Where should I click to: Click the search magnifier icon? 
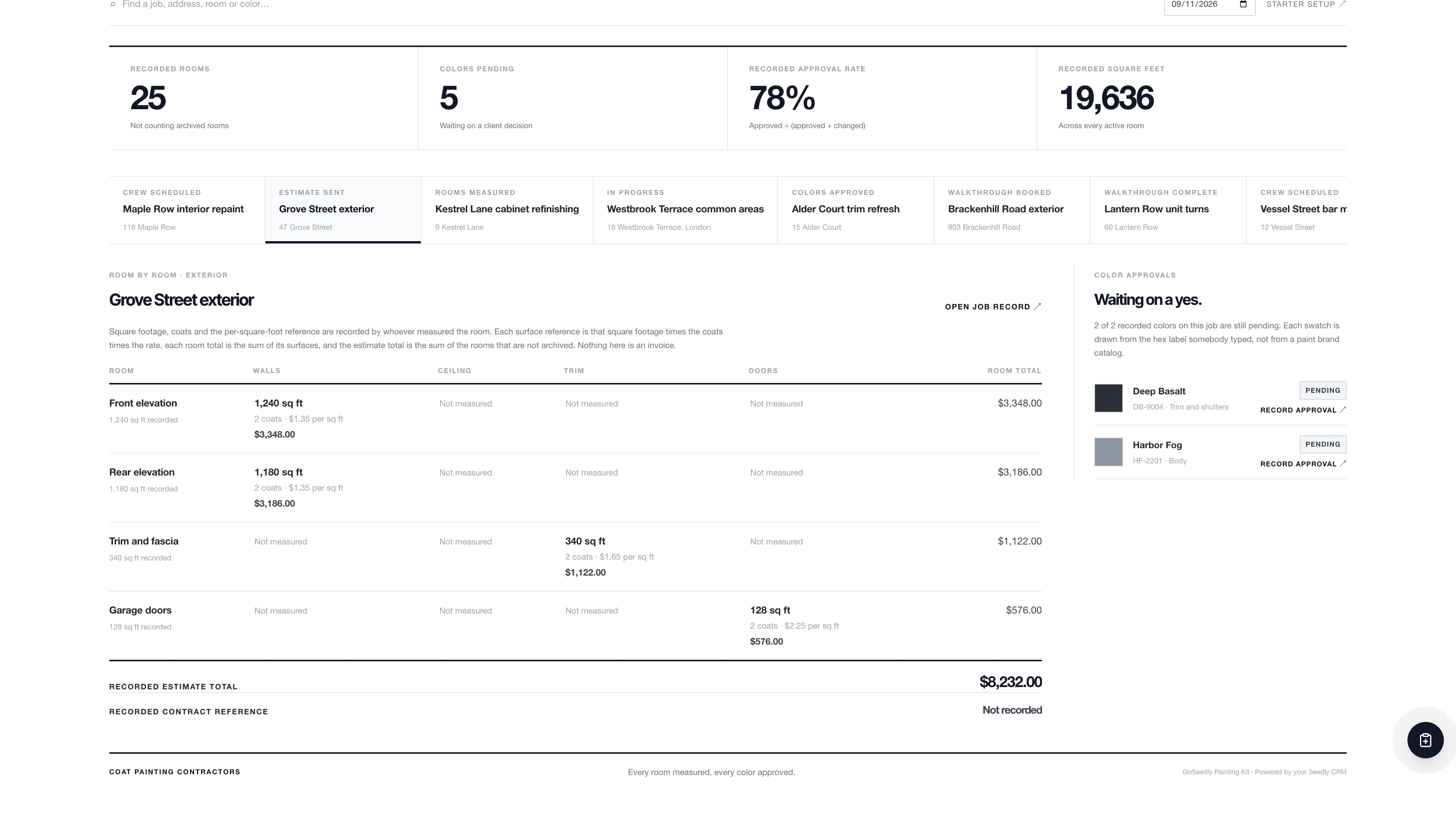coord(113,5)
